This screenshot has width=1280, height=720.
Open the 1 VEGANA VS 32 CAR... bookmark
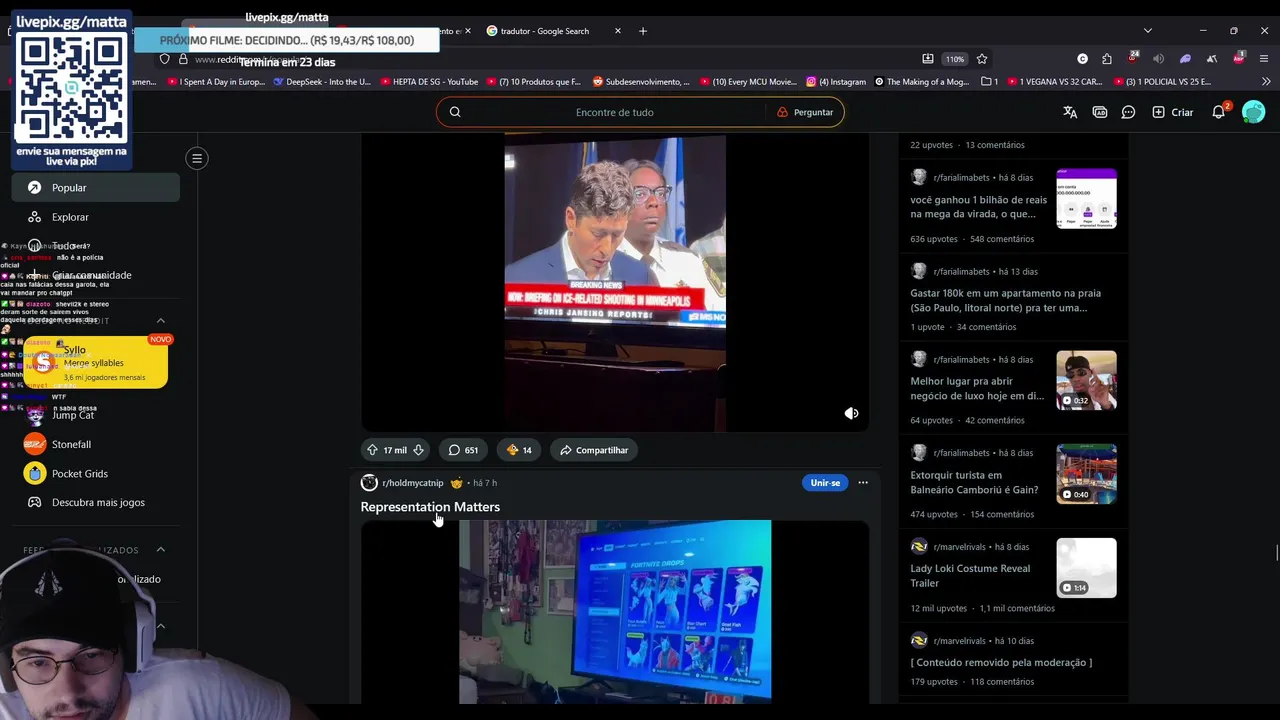point(1054,82)
